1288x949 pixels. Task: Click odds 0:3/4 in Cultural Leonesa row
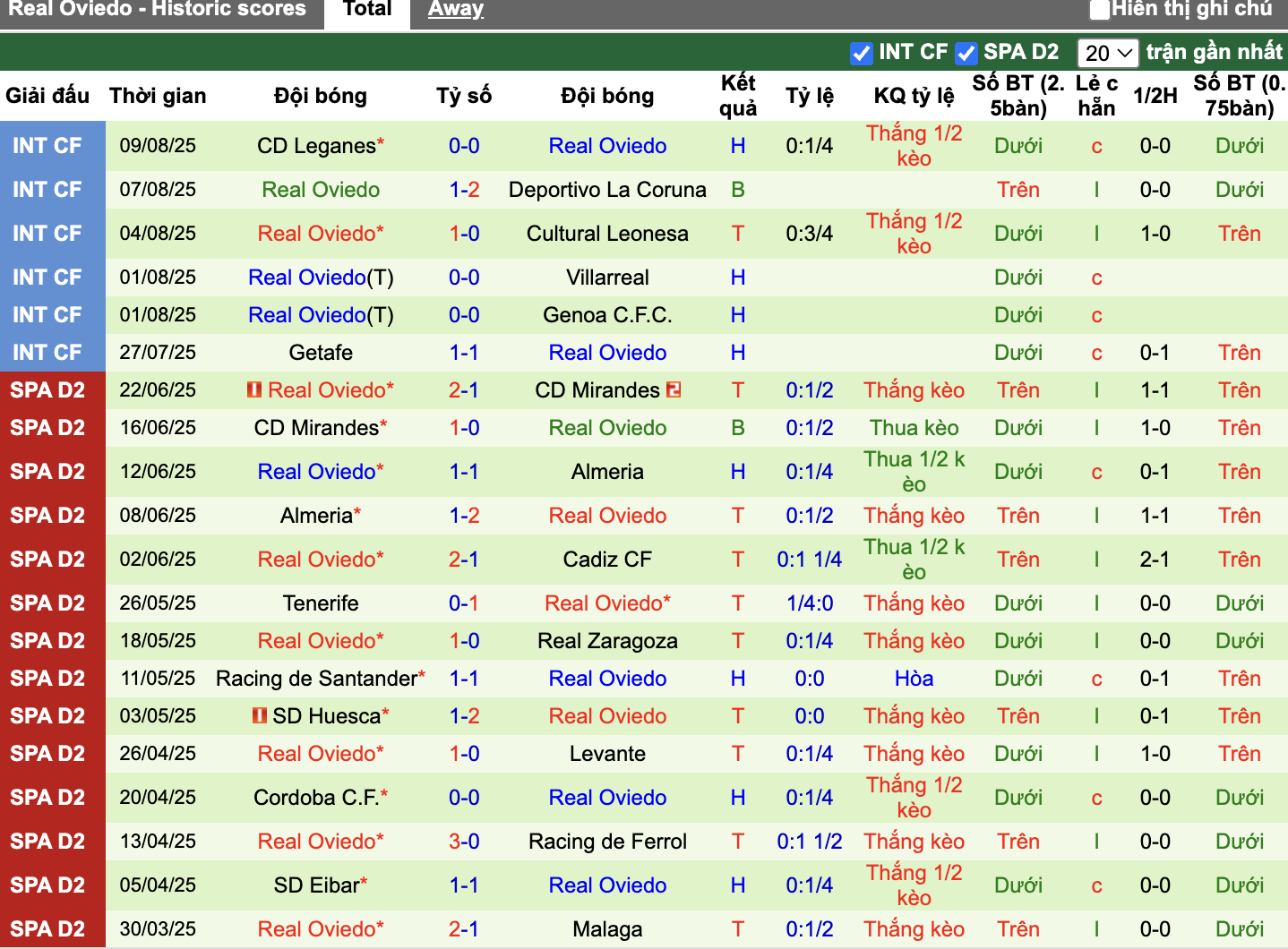810,234
